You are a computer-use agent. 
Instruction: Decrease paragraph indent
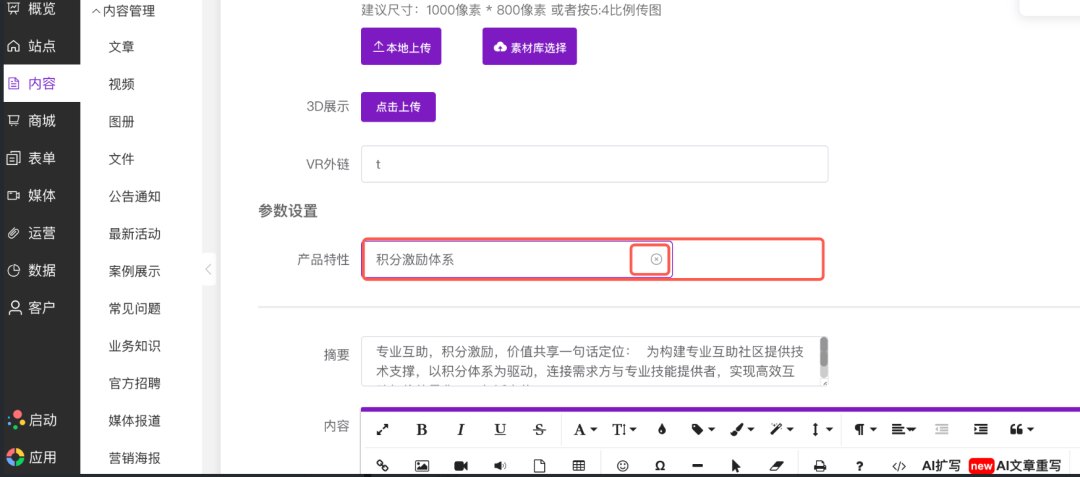[942, 430]
